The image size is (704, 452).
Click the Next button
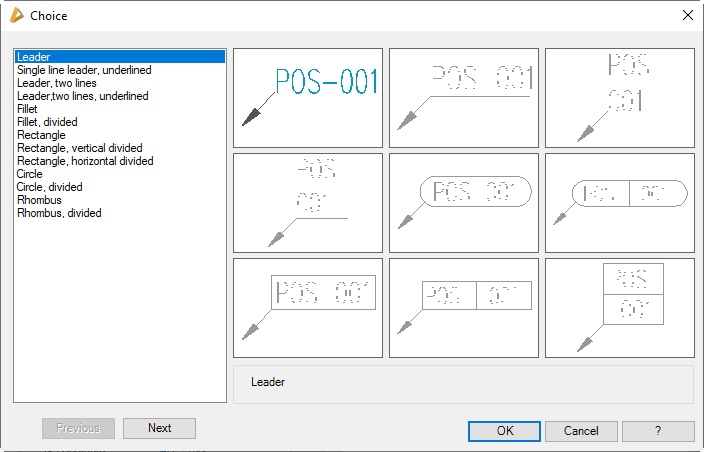(159, 428)
